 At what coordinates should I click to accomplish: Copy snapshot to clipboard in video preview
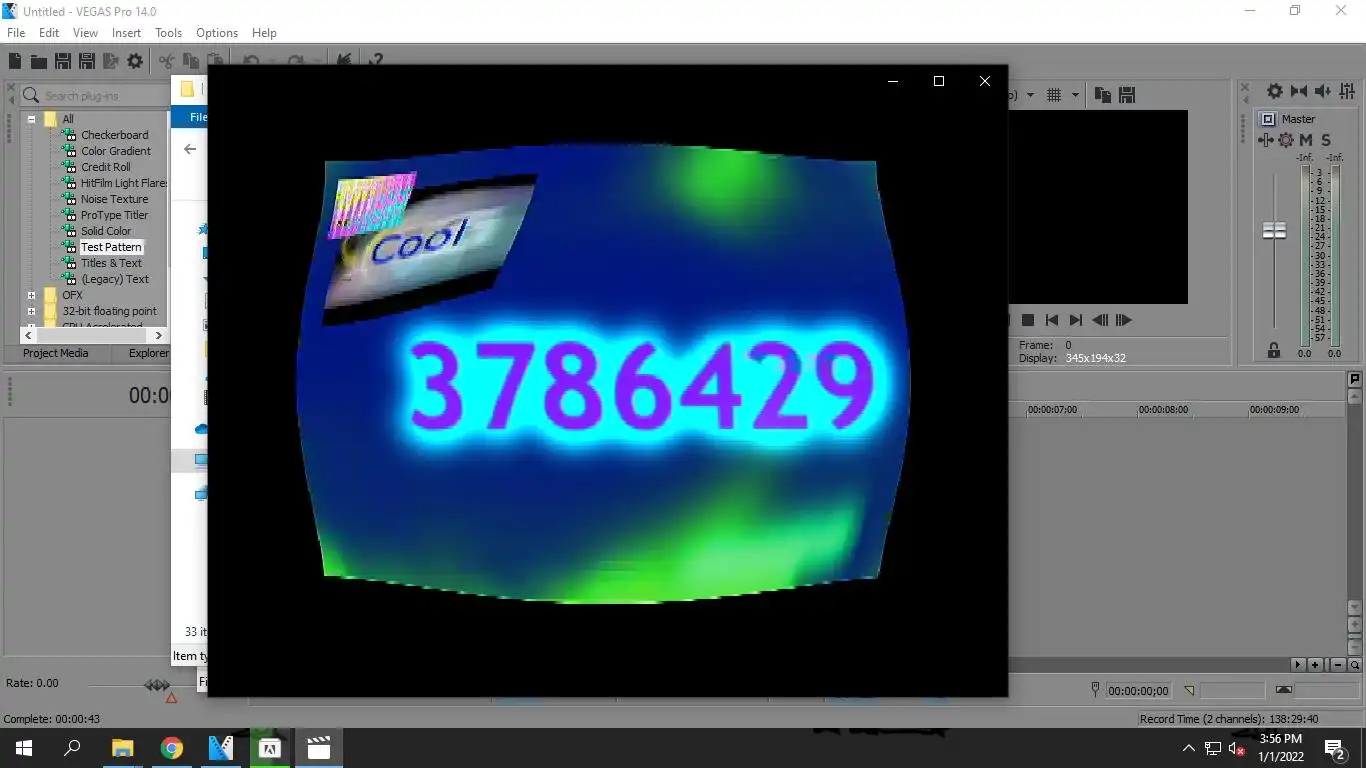coord(1103,95)
